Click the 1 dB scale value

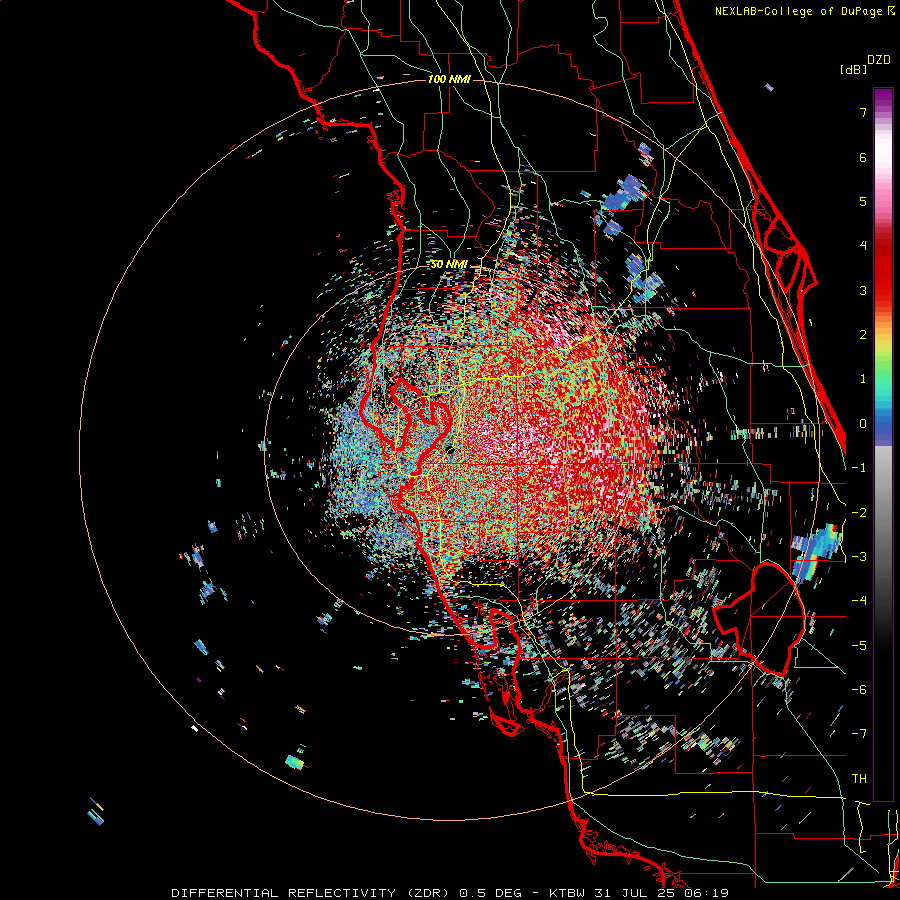(x=863, y=379)
